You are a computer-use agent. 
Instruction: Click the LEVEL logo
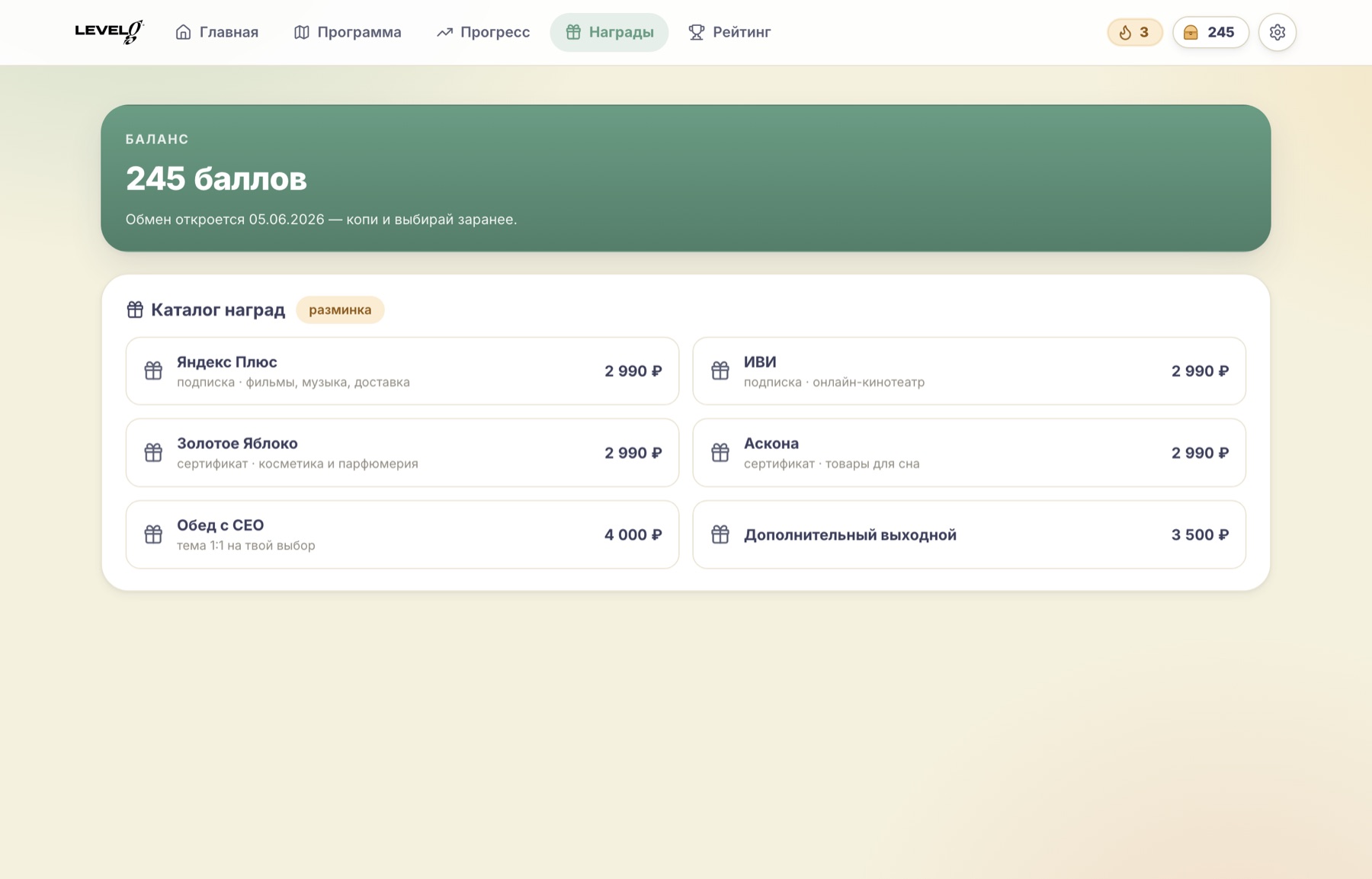point(109,32)
